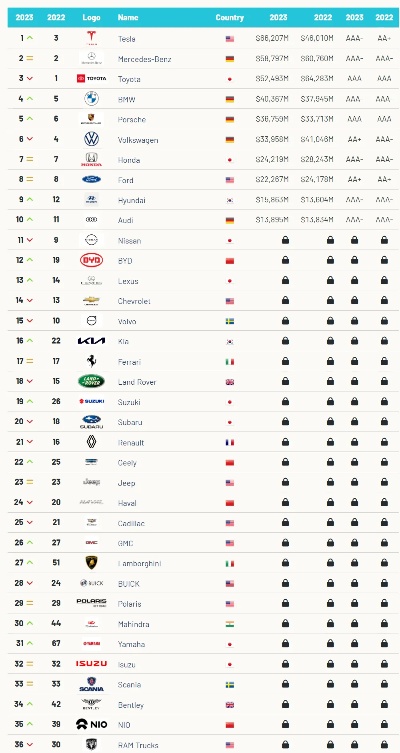This screenshot has height=753, width=400.
Task: Click the BMW roundel logo
Action: (x=91, y=99)
